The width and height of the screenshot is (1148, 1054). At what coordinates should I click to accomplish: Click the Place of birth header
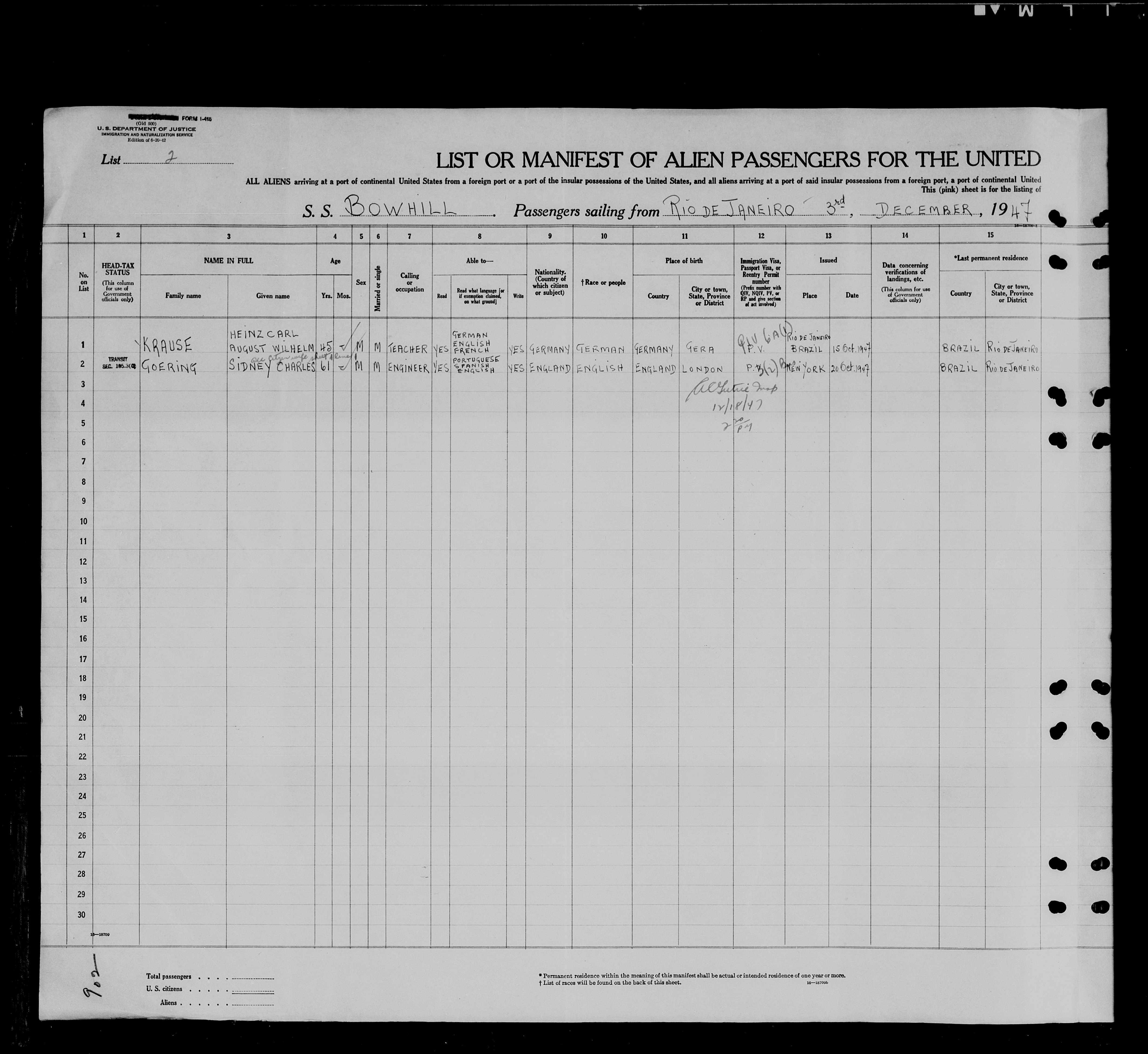click(x=684, y=261)
